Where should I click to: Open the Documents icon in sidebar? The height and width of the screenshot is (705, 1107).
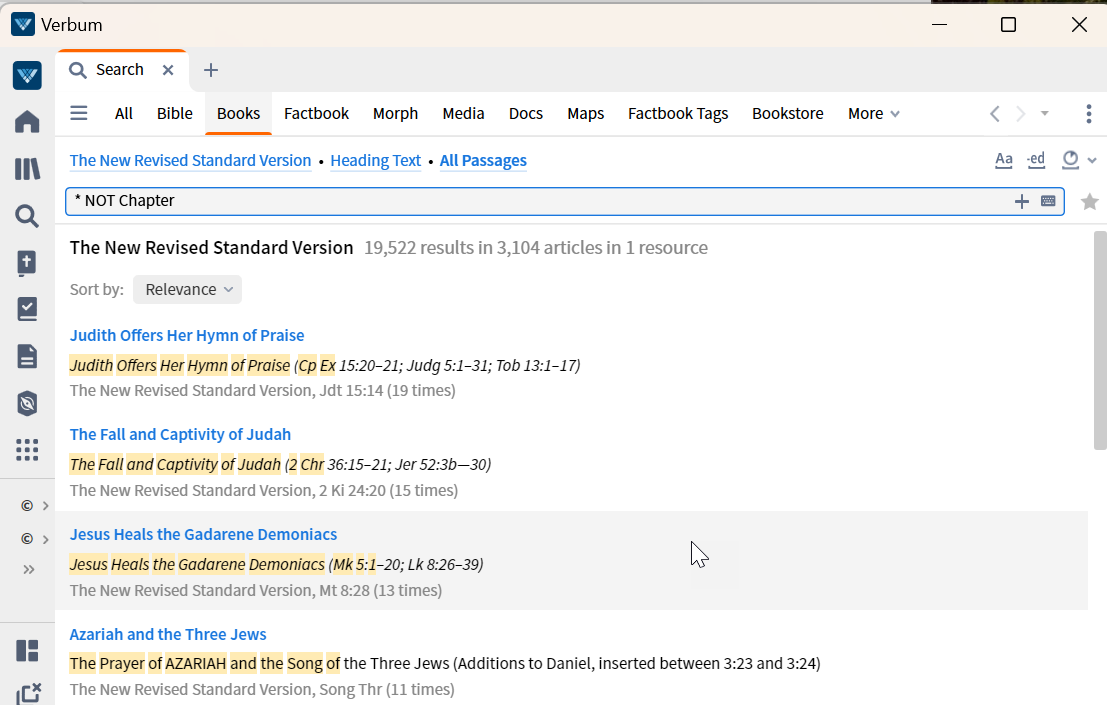click(x=28, y=356)
